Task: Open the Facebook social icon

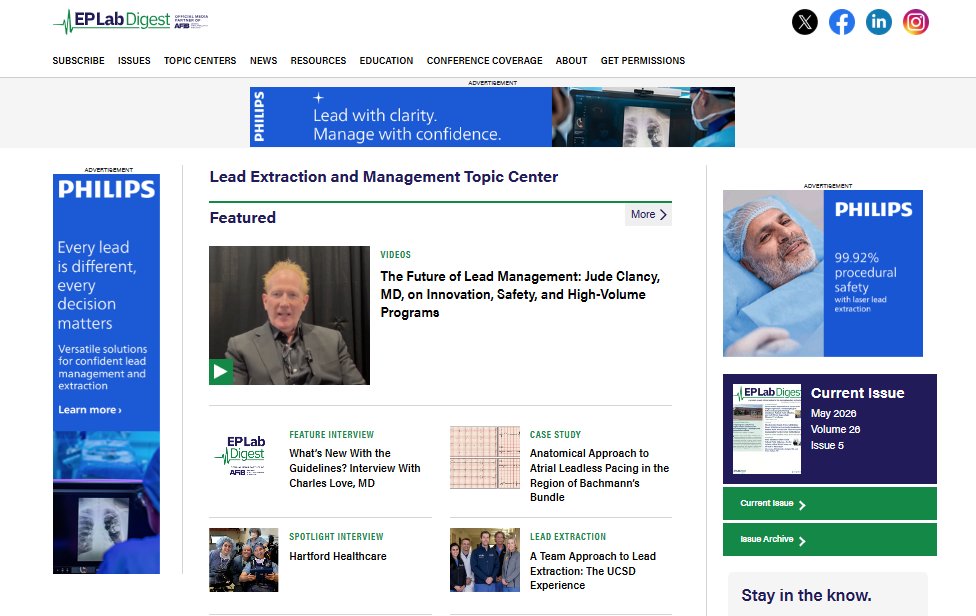Action: pyautogui.click(x=842, y=22)
